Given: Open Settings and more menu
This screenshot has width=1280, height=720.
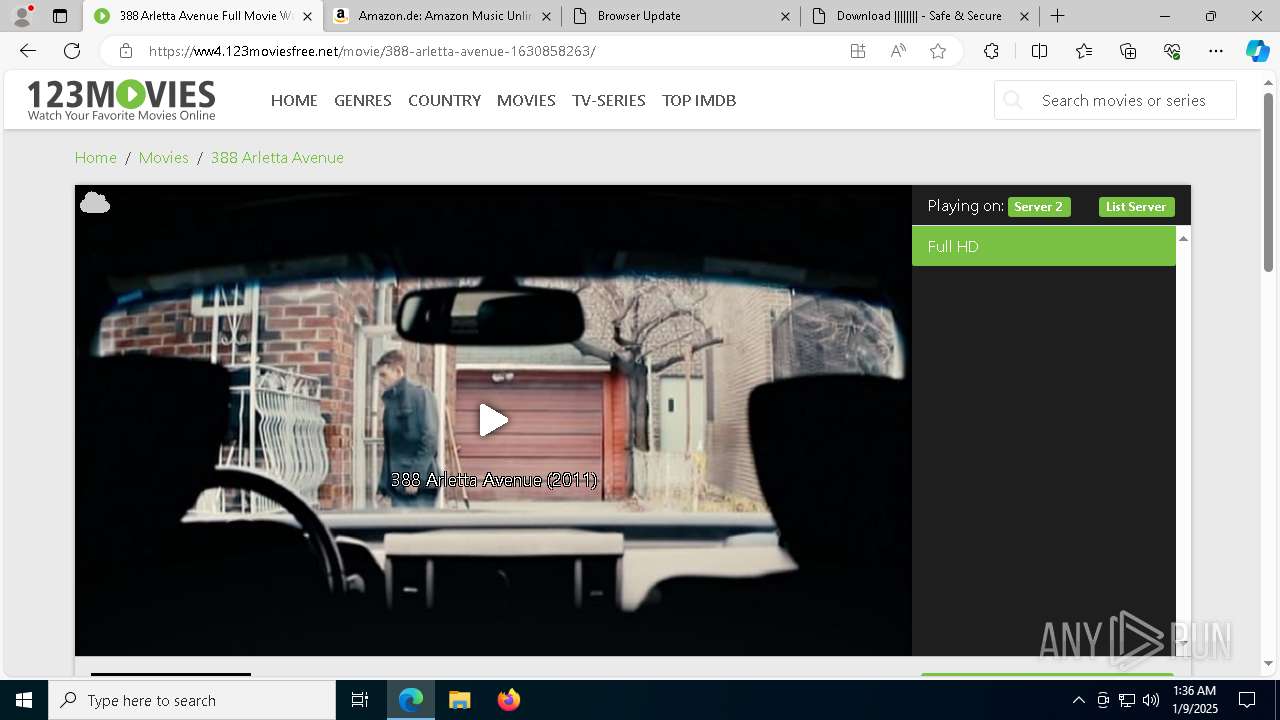Looking at the screenshot, I should click(1216, 51).
